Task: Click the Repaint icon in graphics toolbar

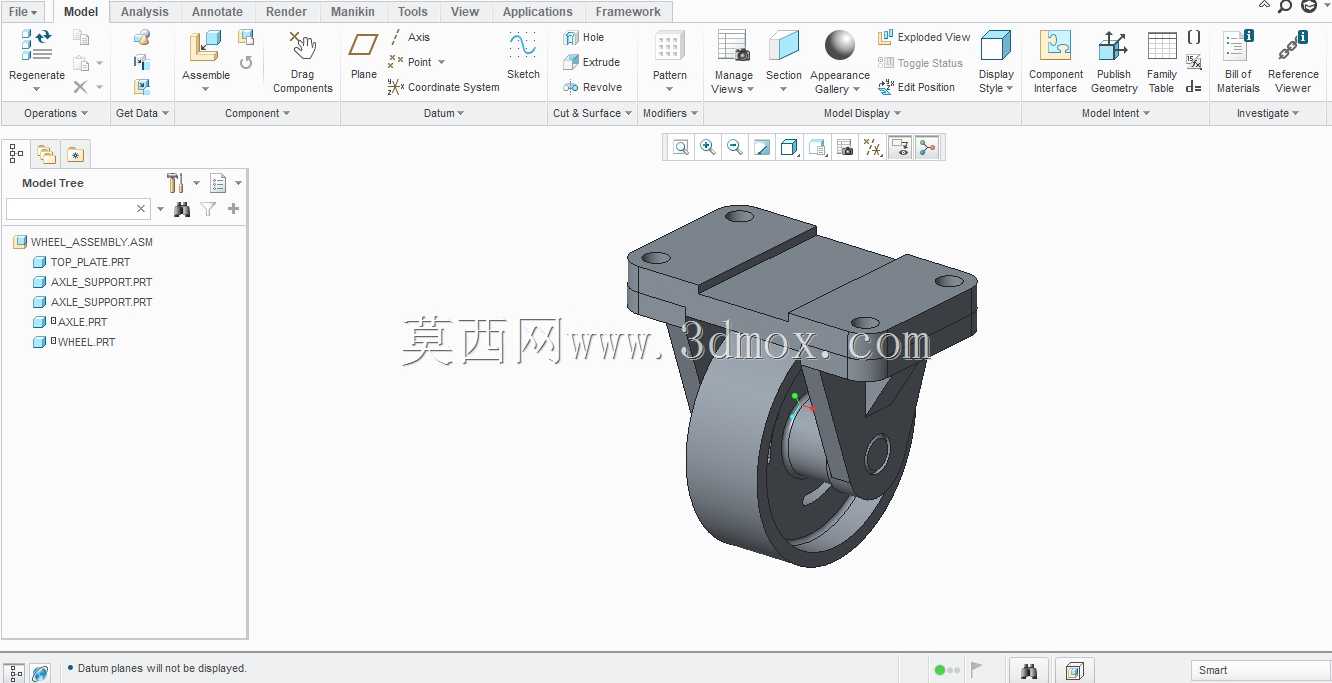Action: 762,148
